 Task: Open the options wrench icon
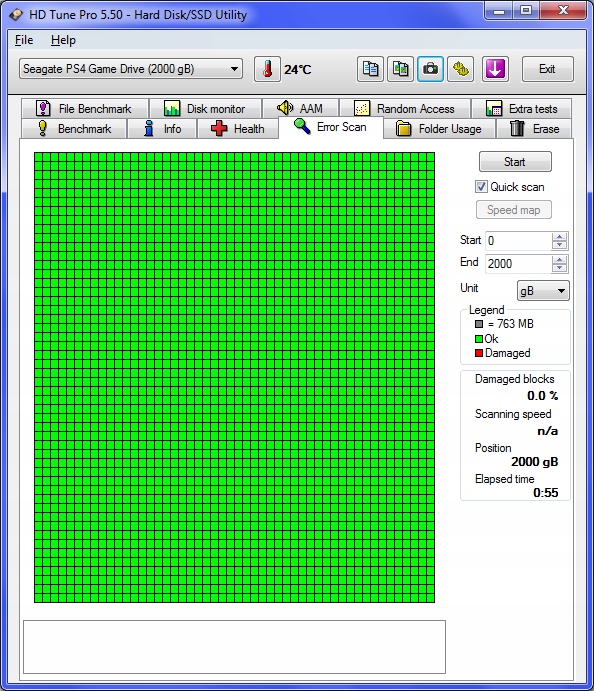click(460, 69)
